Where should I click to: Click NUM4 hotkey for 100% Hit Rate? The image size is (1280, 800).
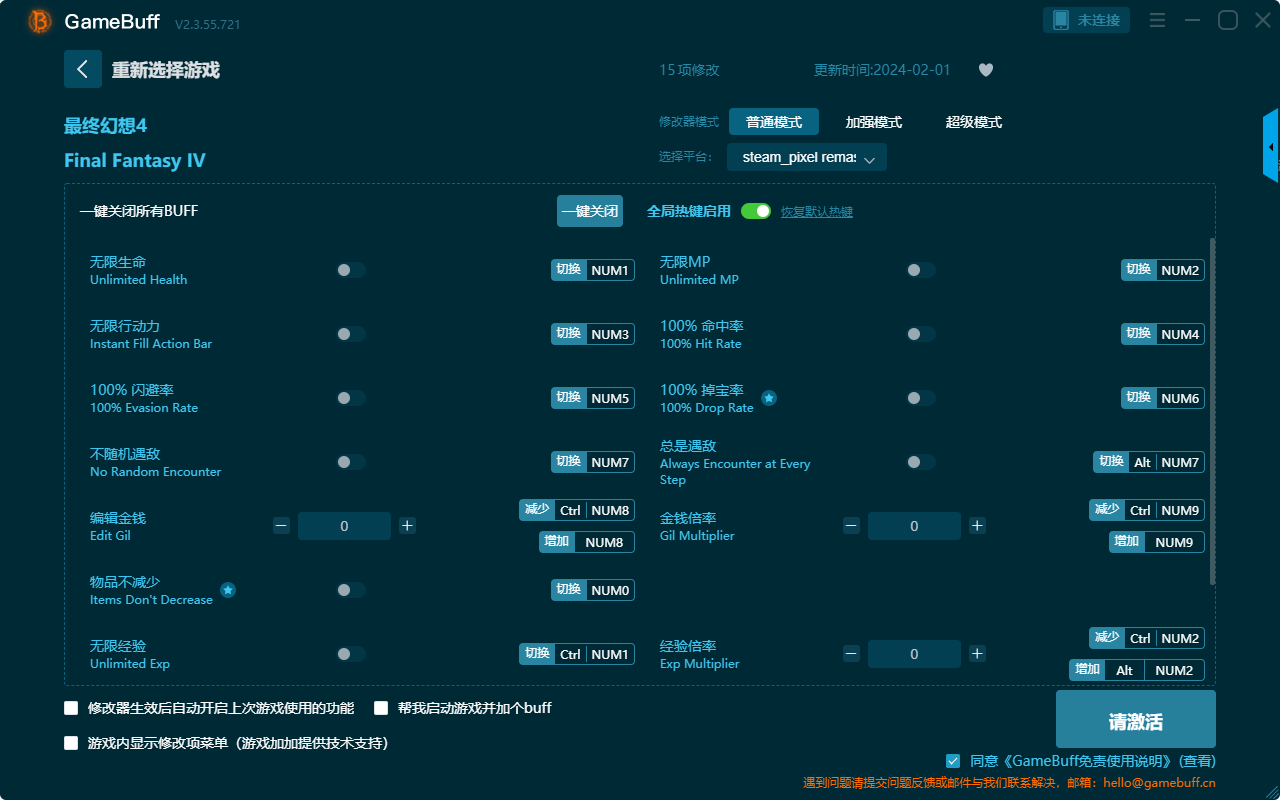pos(1163,334)
